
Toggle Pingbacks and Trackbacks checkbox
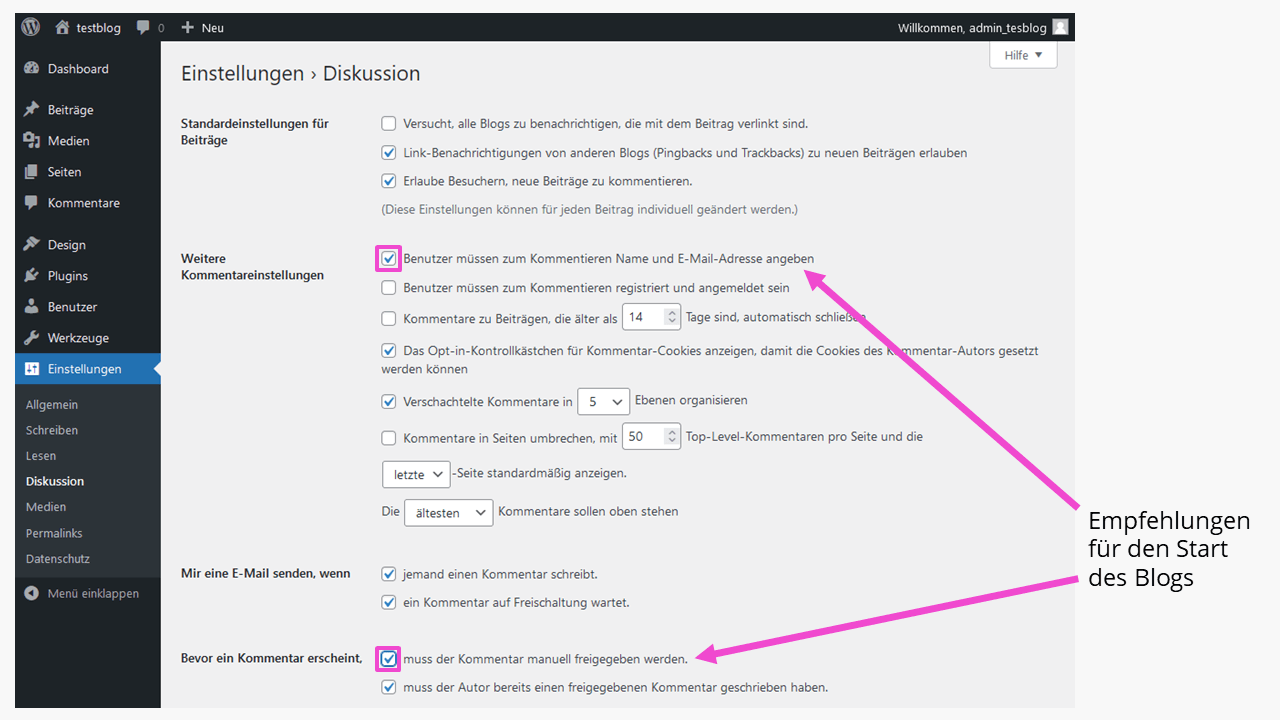pyautogui.click(x=389, y=153)
